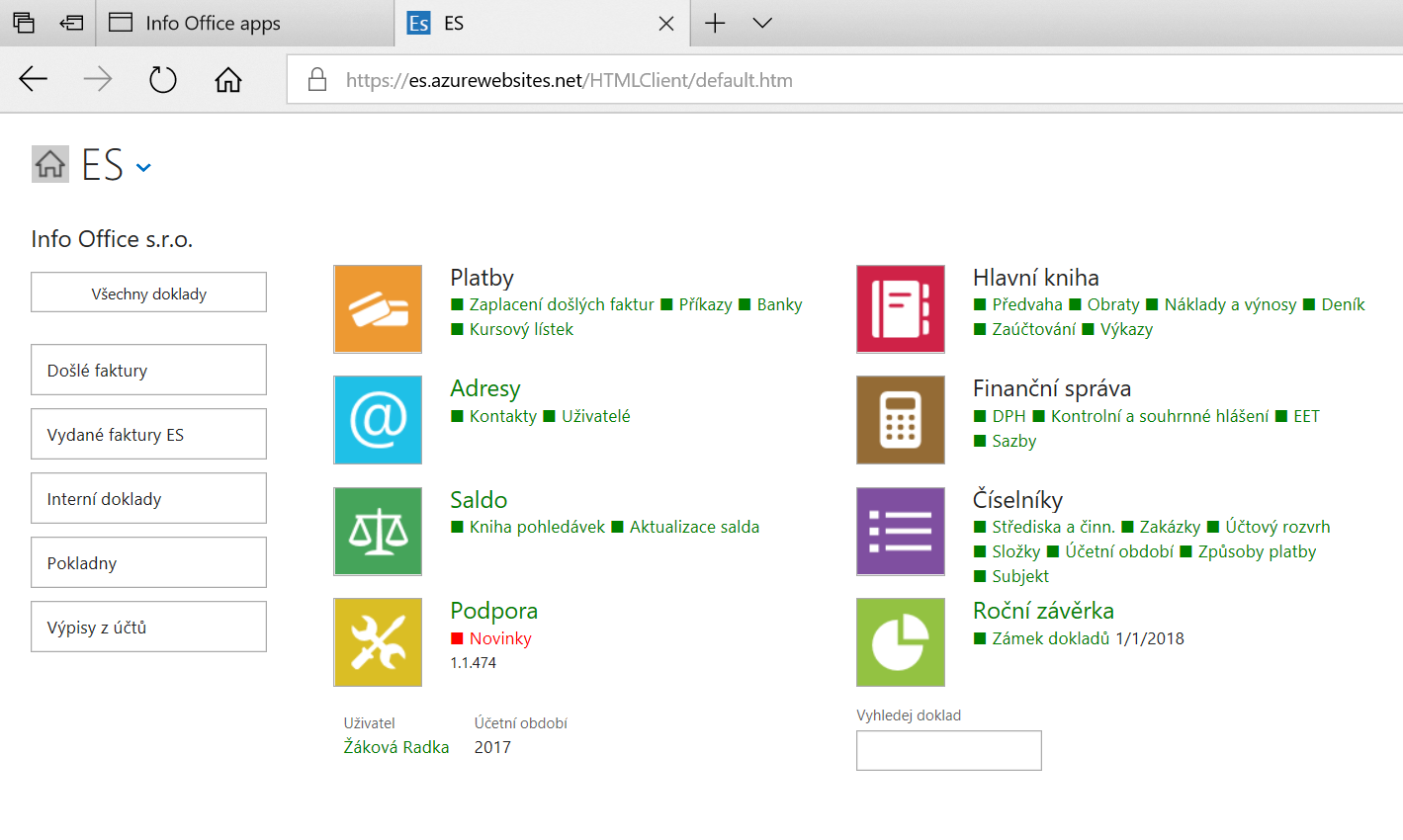Open Došlé faktury from the sidebar
This screenshot has height=840, width=1403.
point(148,371)
